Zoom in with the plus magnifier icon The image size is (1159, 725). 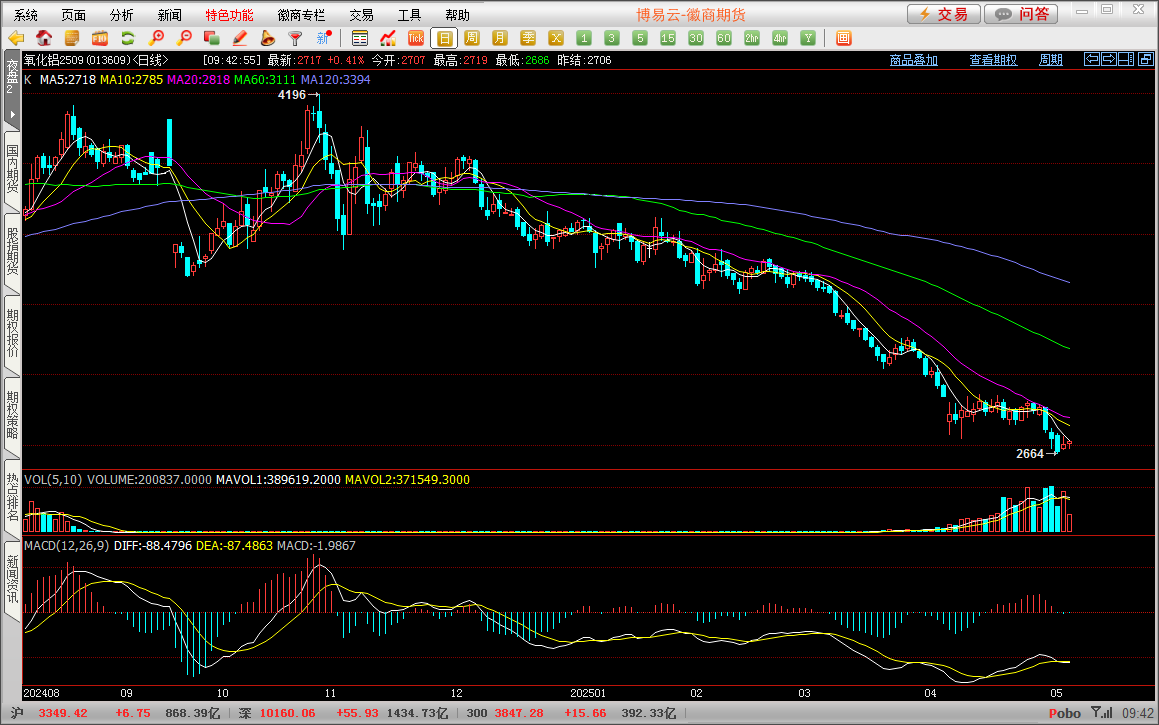tap(156, 38)
